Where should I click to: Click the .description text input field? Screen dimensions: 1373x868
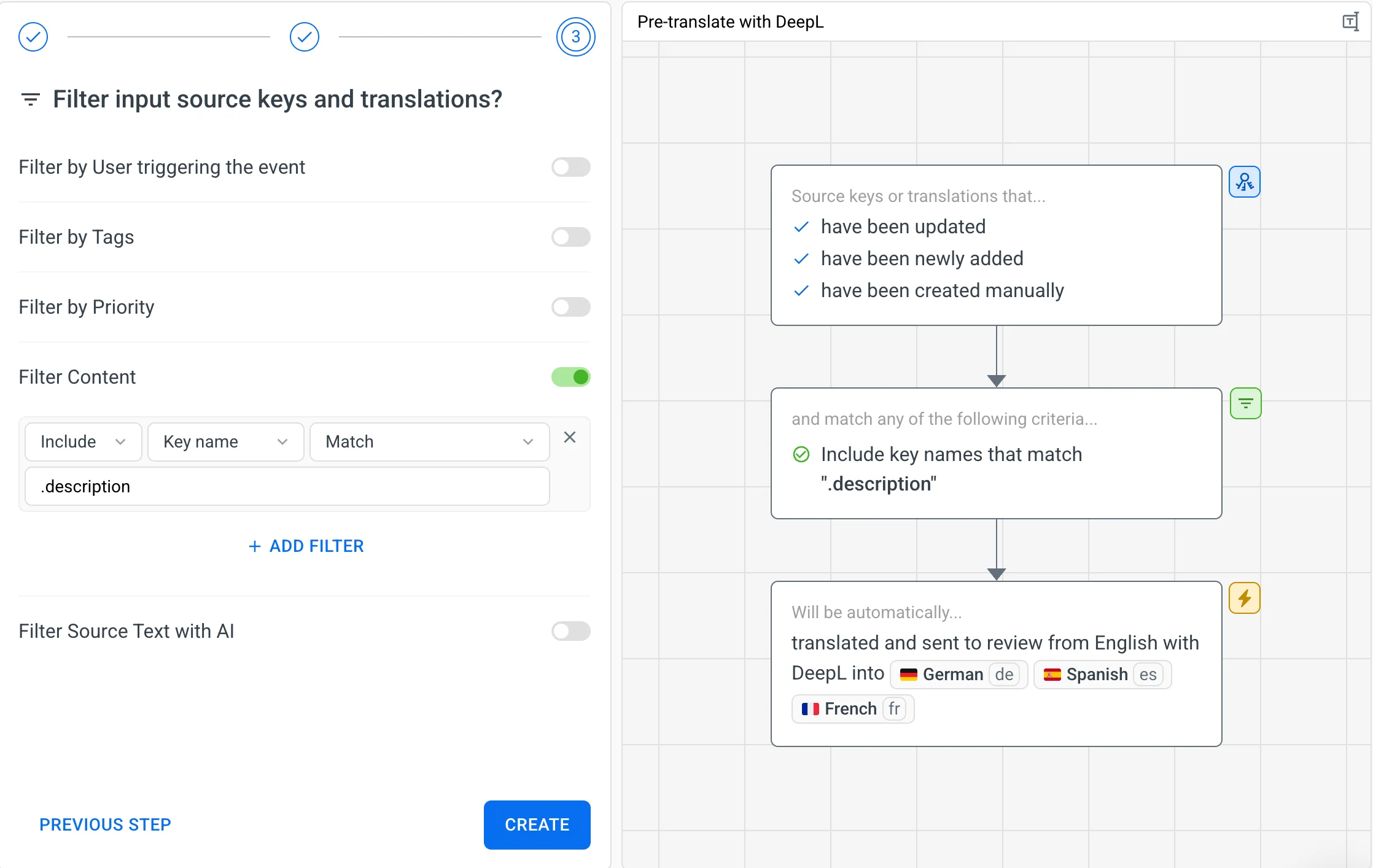click(x=287, y=486)
